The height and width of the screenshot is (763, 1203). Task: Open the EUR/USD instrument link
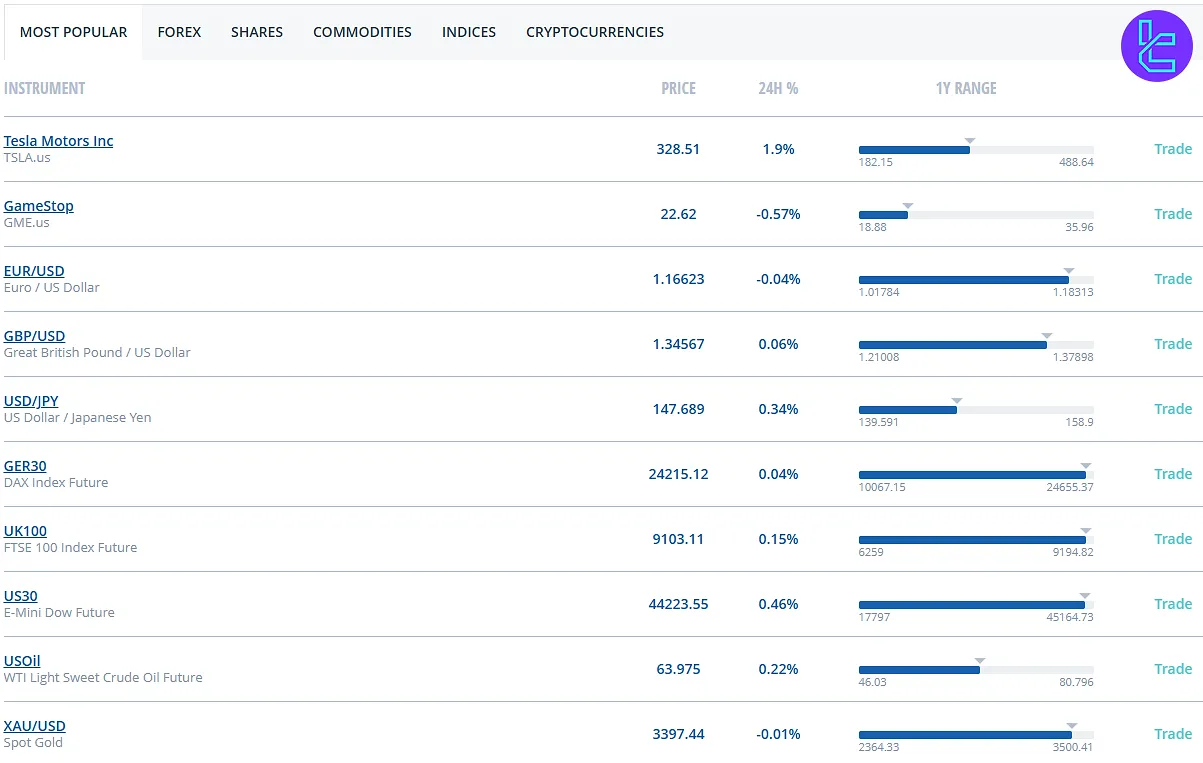[34, 271]
